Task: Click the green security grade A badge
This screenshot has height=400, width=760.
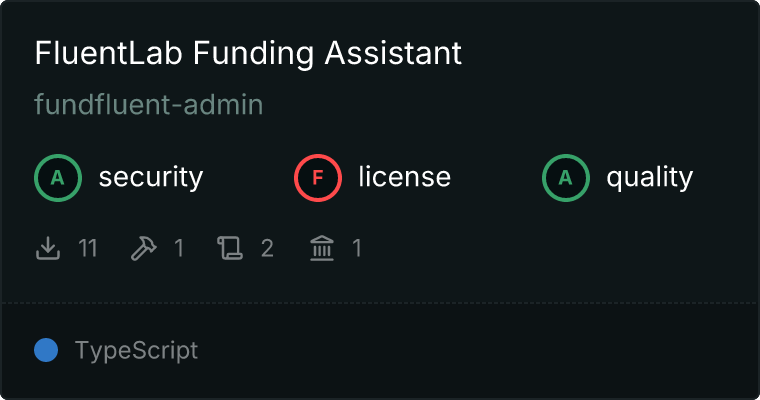Action: 58,178
